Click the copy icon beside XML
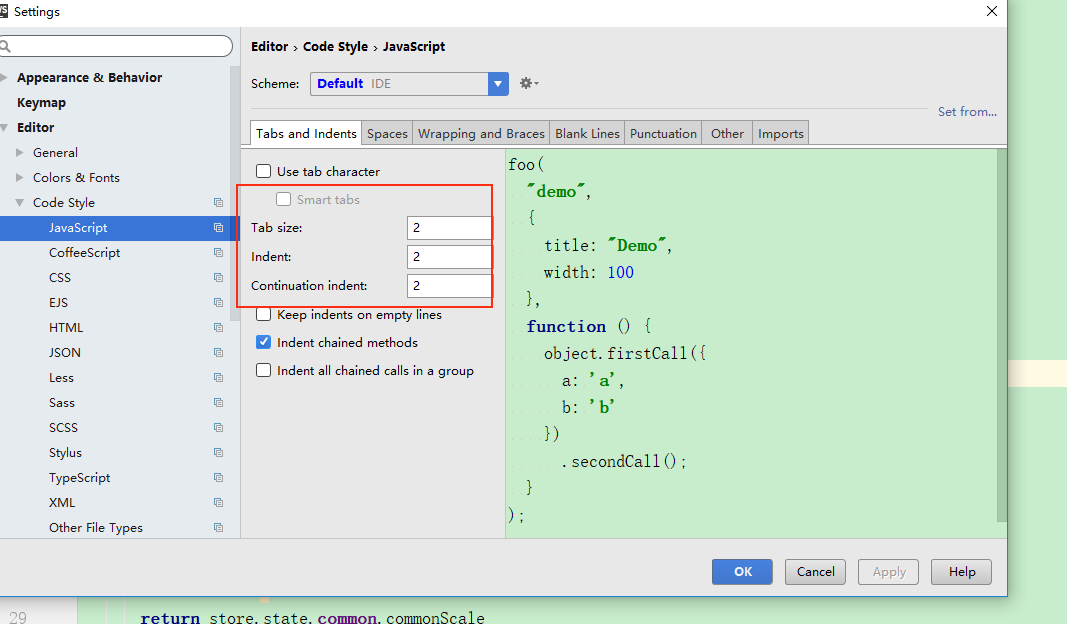The height and width of the screenshot is (624, 1067). (x=218, y=503)
